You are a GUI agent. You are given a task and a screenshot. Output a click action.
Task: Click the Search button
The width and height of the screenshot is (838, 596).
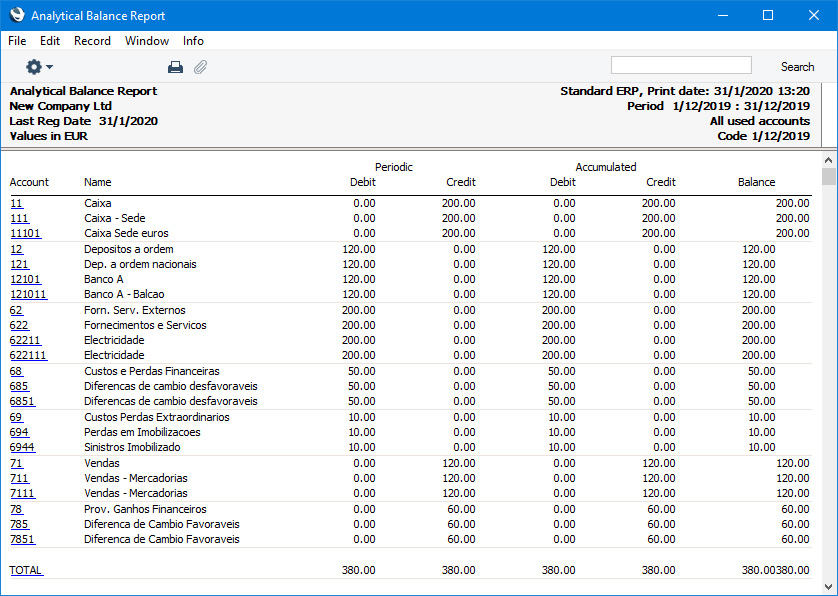797,67
